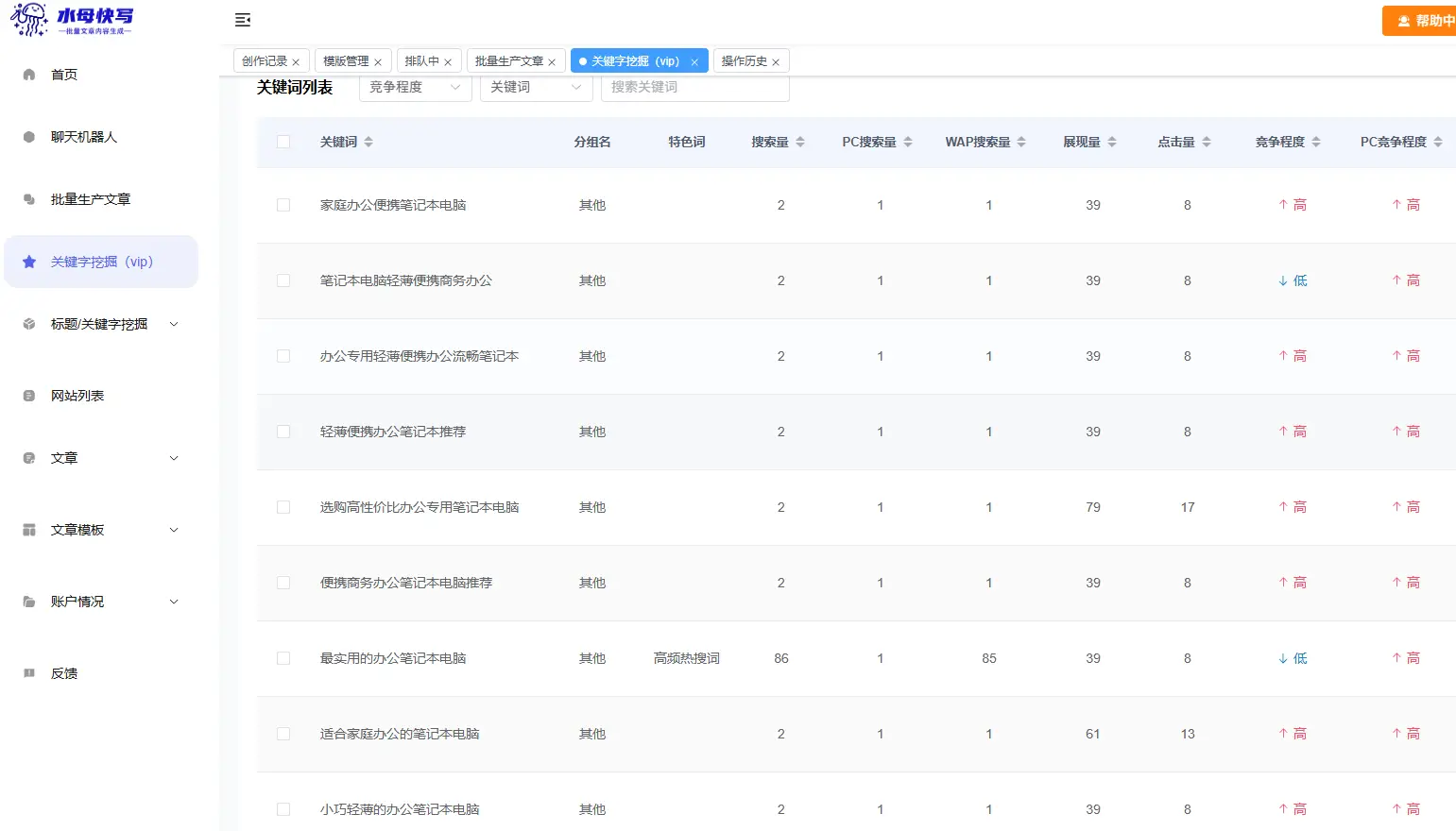Check the row 最实用的办公笔记本电脑
Viewport: 1456px width, 831px height.
pyautogui.click(x=283, y=658)
